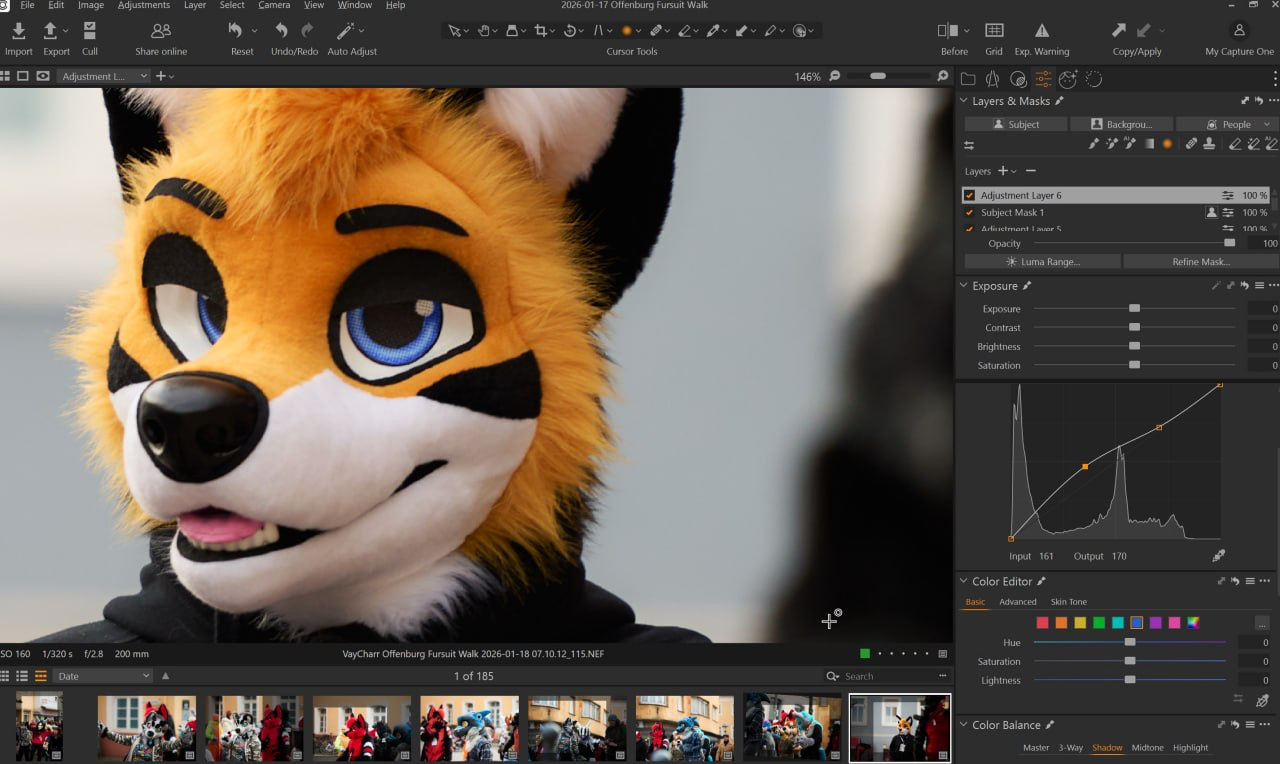Click the Auto Adjust magic wand
Viewport: 1280px width, 764px height.
(345, 31)
